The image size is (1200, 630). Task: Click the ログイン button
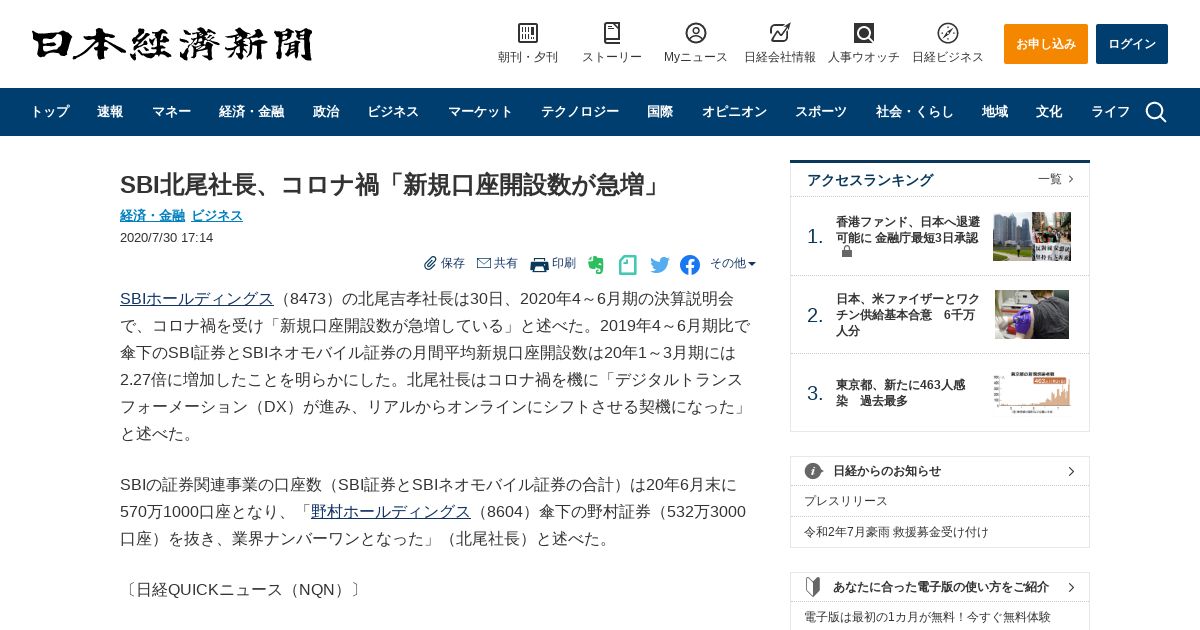1132,44
